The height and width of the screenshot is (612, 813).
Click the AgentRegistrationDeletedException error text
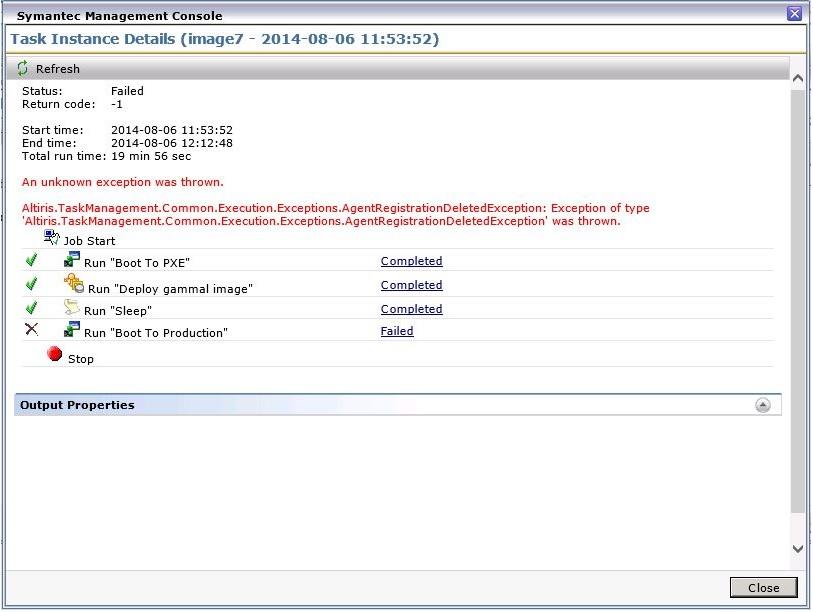pyautogui.click(x=335, y=215)
